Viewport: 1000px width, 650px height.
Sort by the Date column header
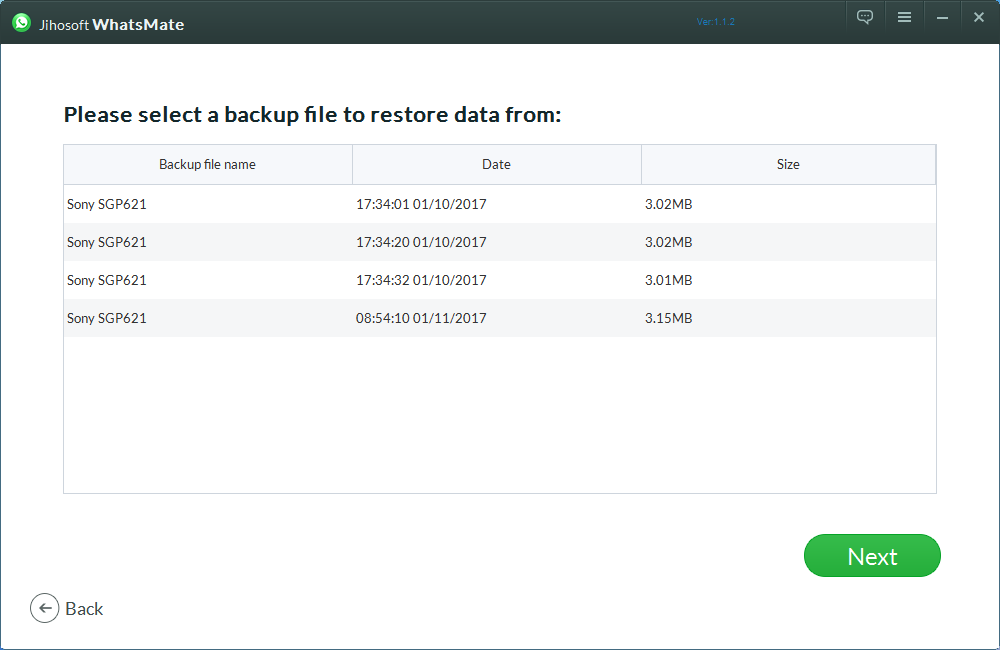pyautogui.click(x=497, y=165)
